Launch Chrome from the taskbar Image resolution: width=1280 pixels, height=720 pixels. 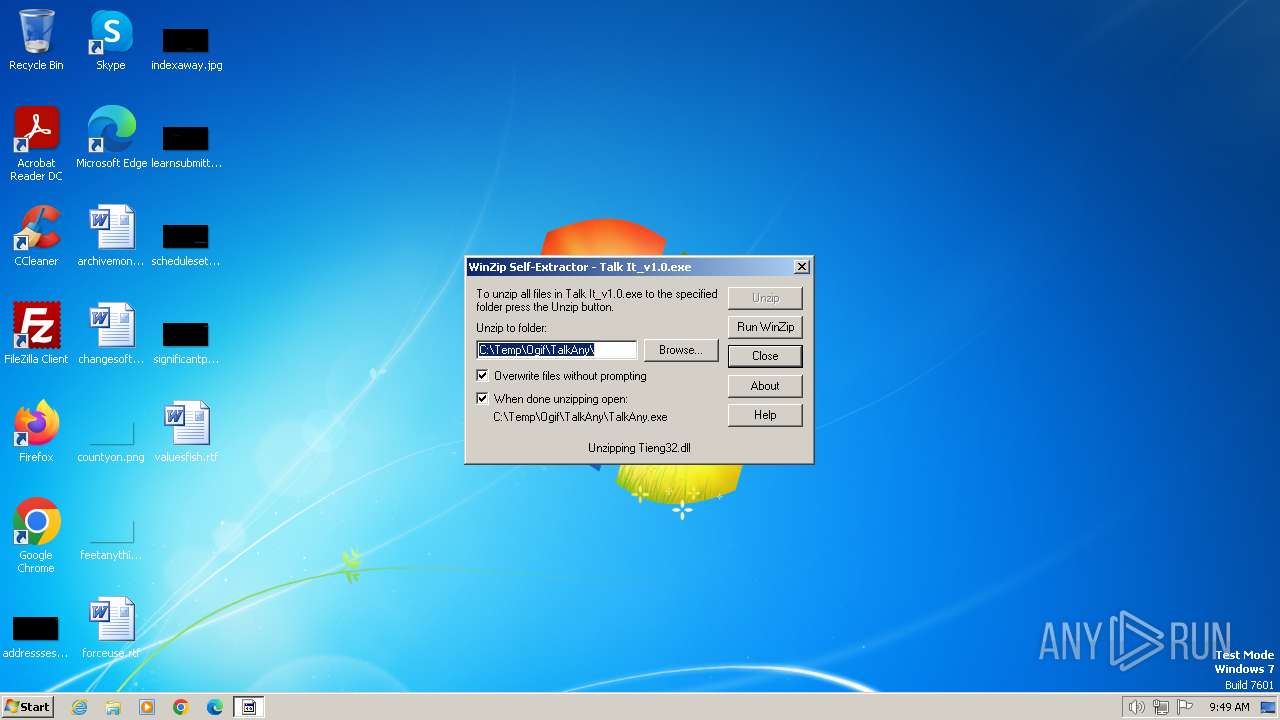point(181,707)
